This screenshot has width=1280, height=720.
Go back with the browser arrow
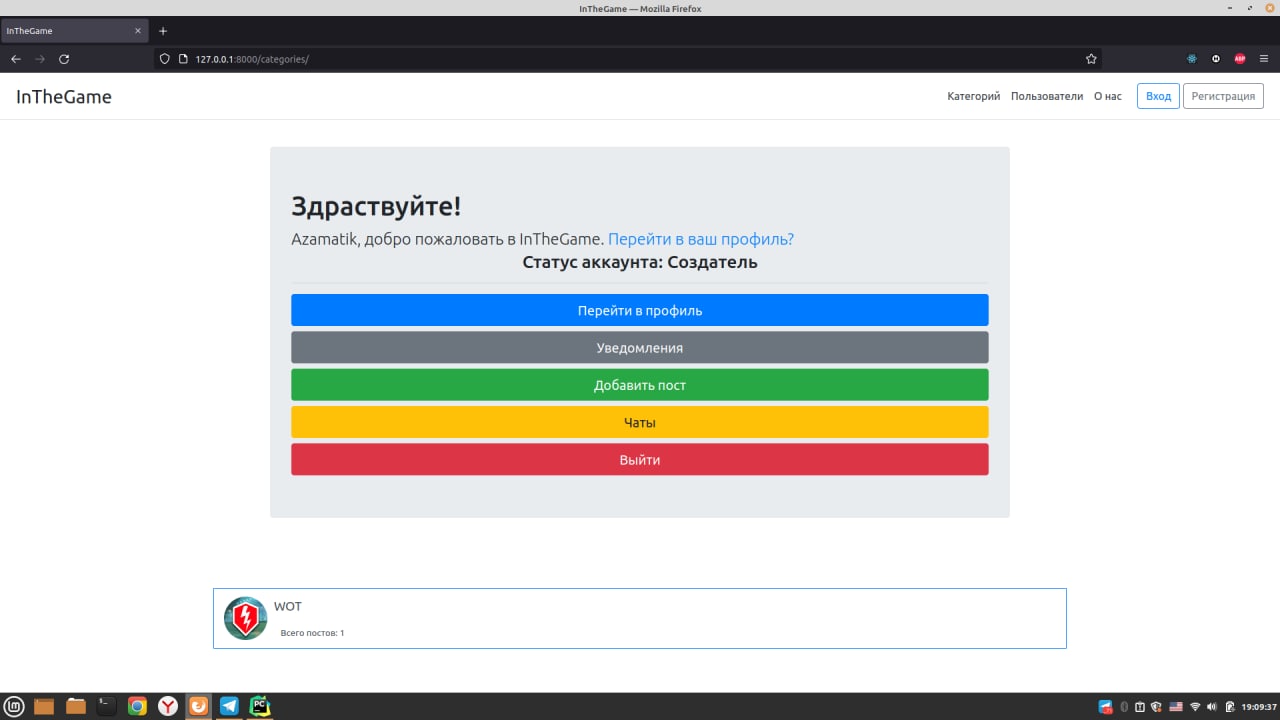pos(16,59)
